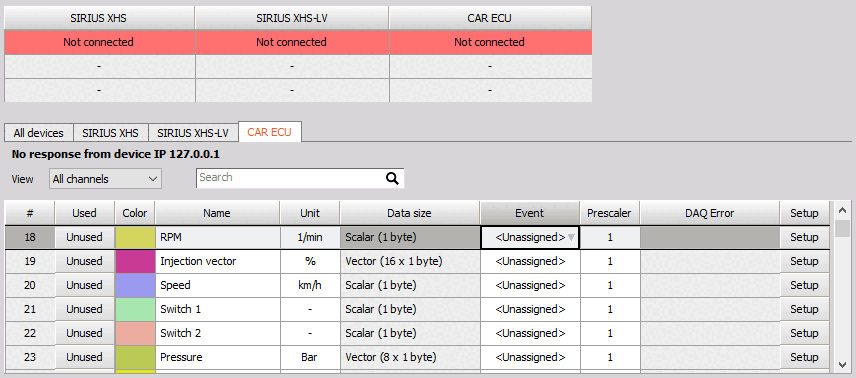Toggle Unused button for Pressure channel
856x378 pixels.
tap(85, 357)
